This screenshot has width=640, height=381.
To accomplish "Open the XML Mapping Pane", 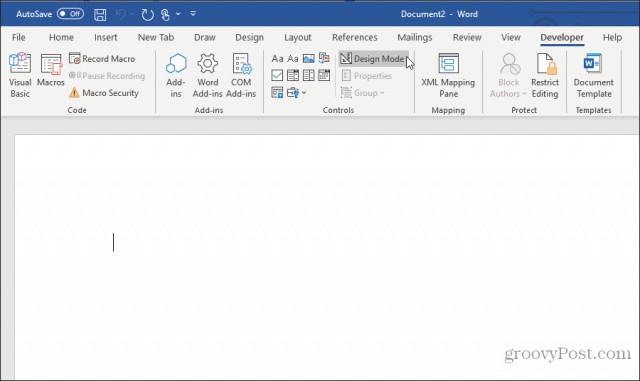I will [448, 76].
